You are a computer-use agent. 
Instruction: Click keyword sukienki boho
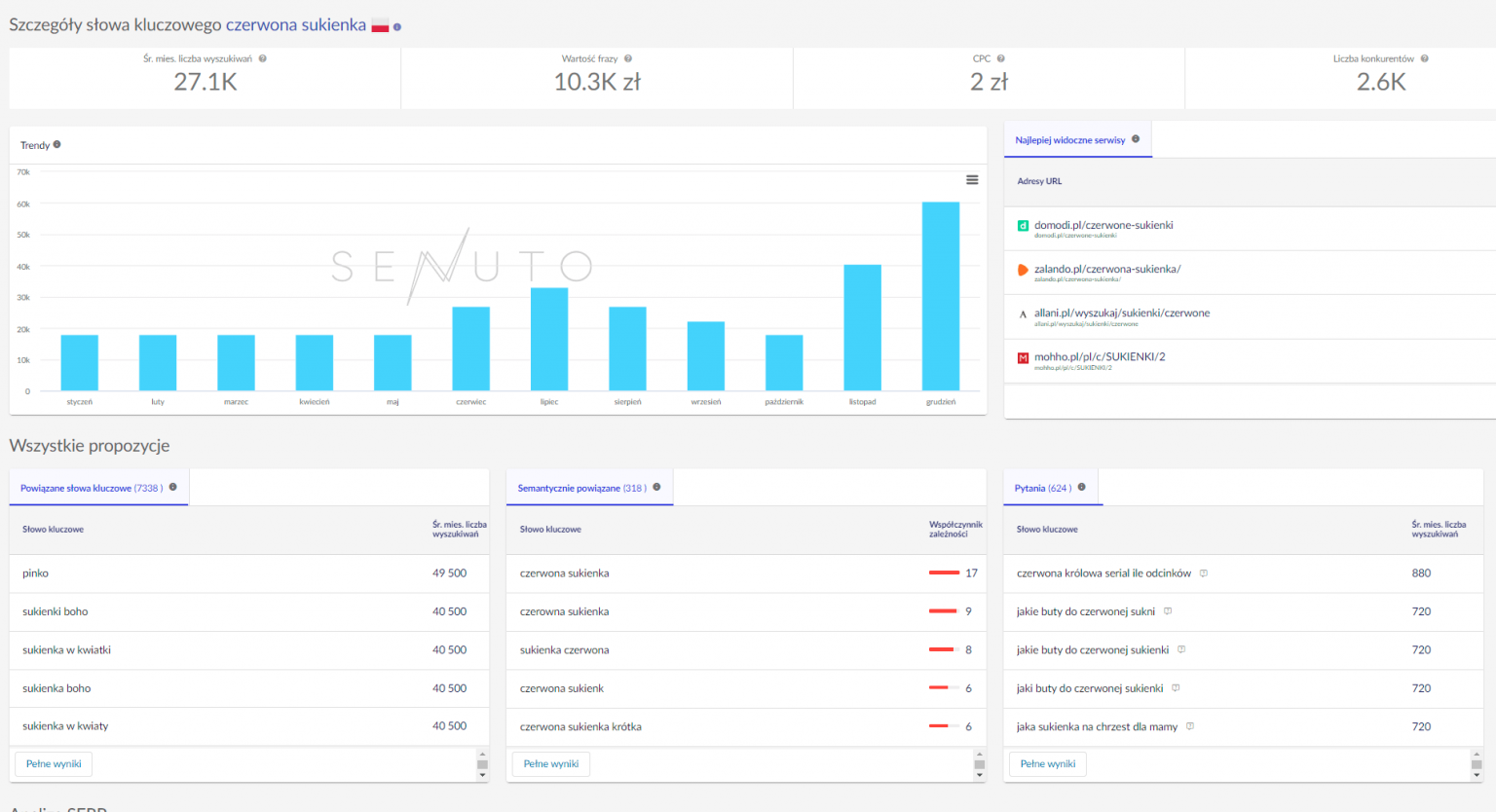(56, 611)
